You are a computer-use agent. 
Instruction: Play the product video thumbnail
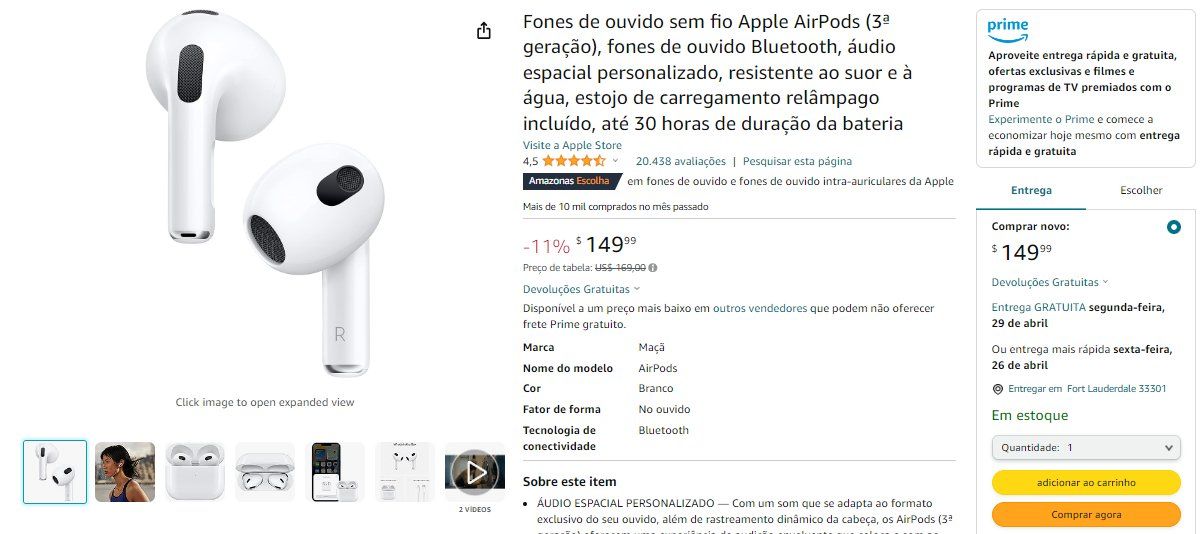[x=475, y=471]
